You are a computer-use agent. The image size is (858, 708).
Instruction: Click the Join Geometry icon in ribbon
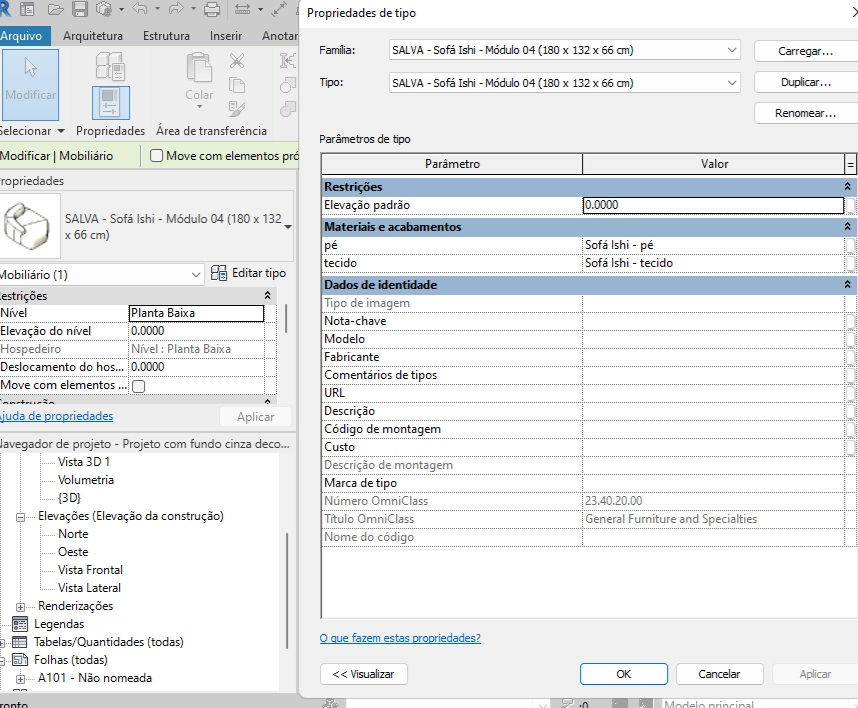point(287,109)
